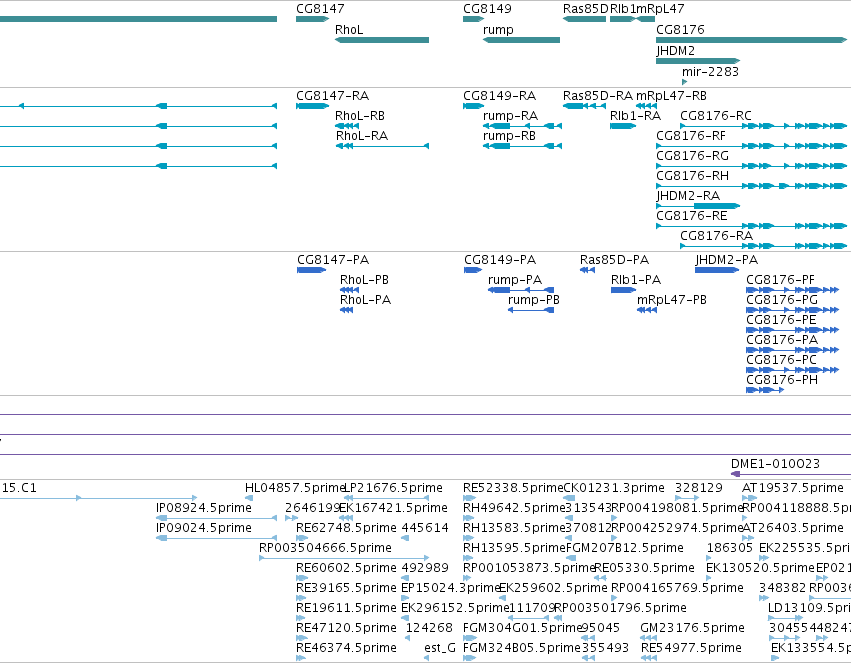Select the DME1-010023 feature label
The image size is (851, 663).
click(x=775, y=464)
